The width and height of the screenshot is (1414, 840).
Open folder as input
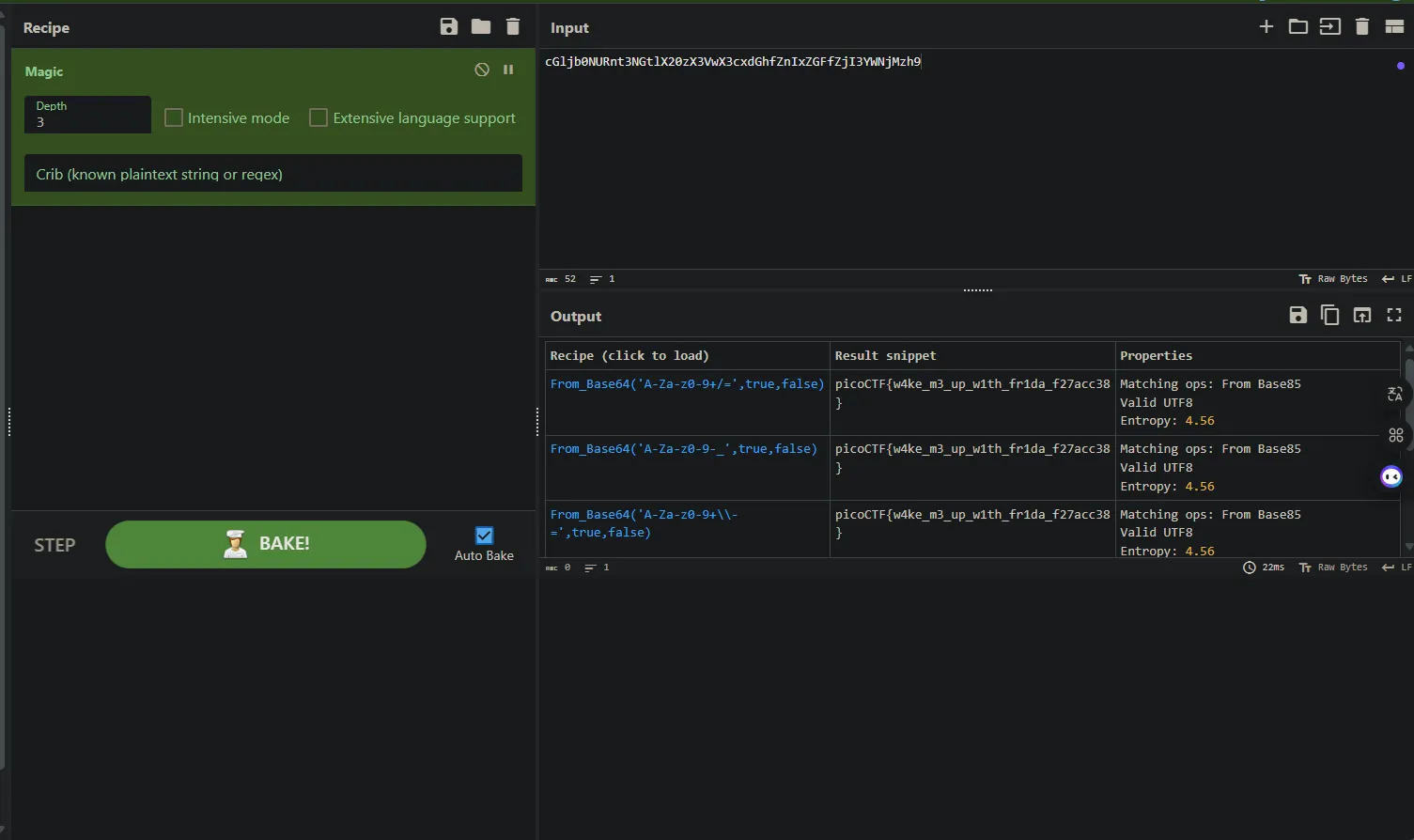pos(1298,27)
